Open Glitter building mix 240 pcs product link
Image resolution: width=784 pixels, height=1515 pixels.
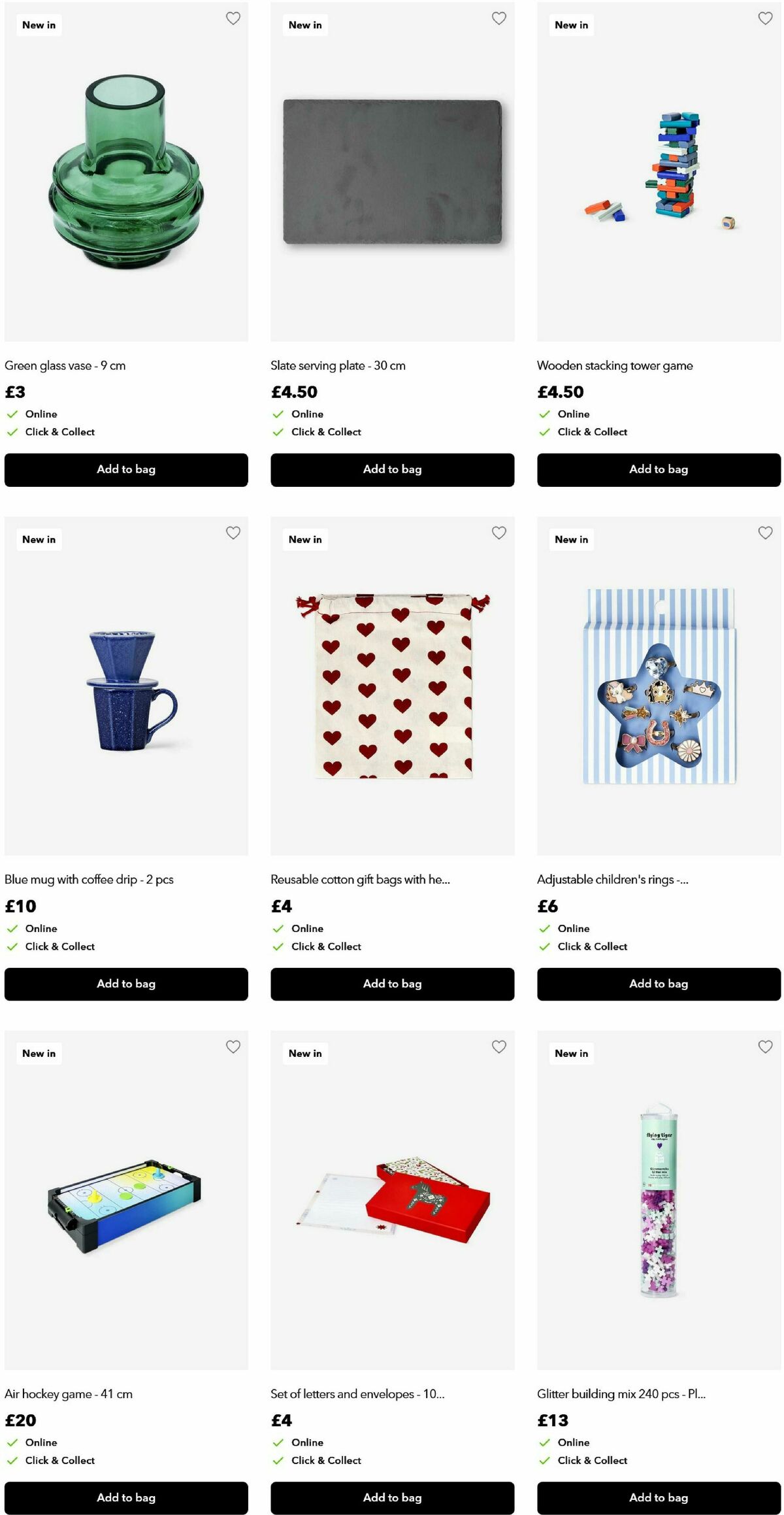tap(621, 1393)
